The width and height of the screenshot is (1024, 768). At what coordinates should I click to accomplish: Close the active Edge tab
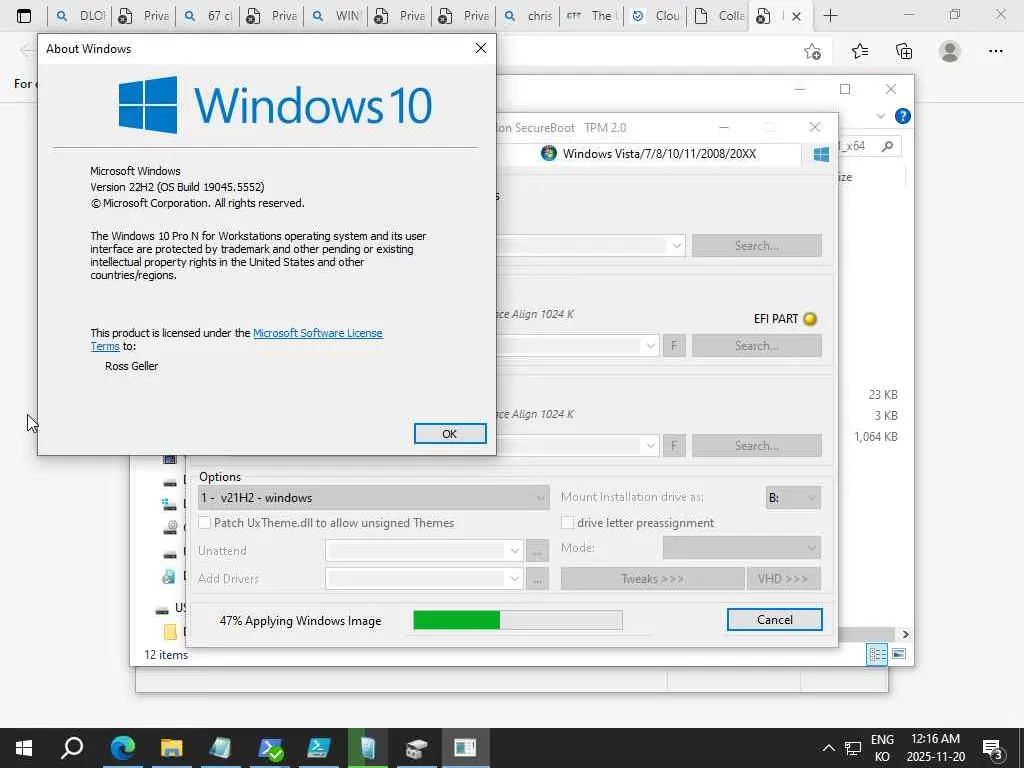click(796, 17)
